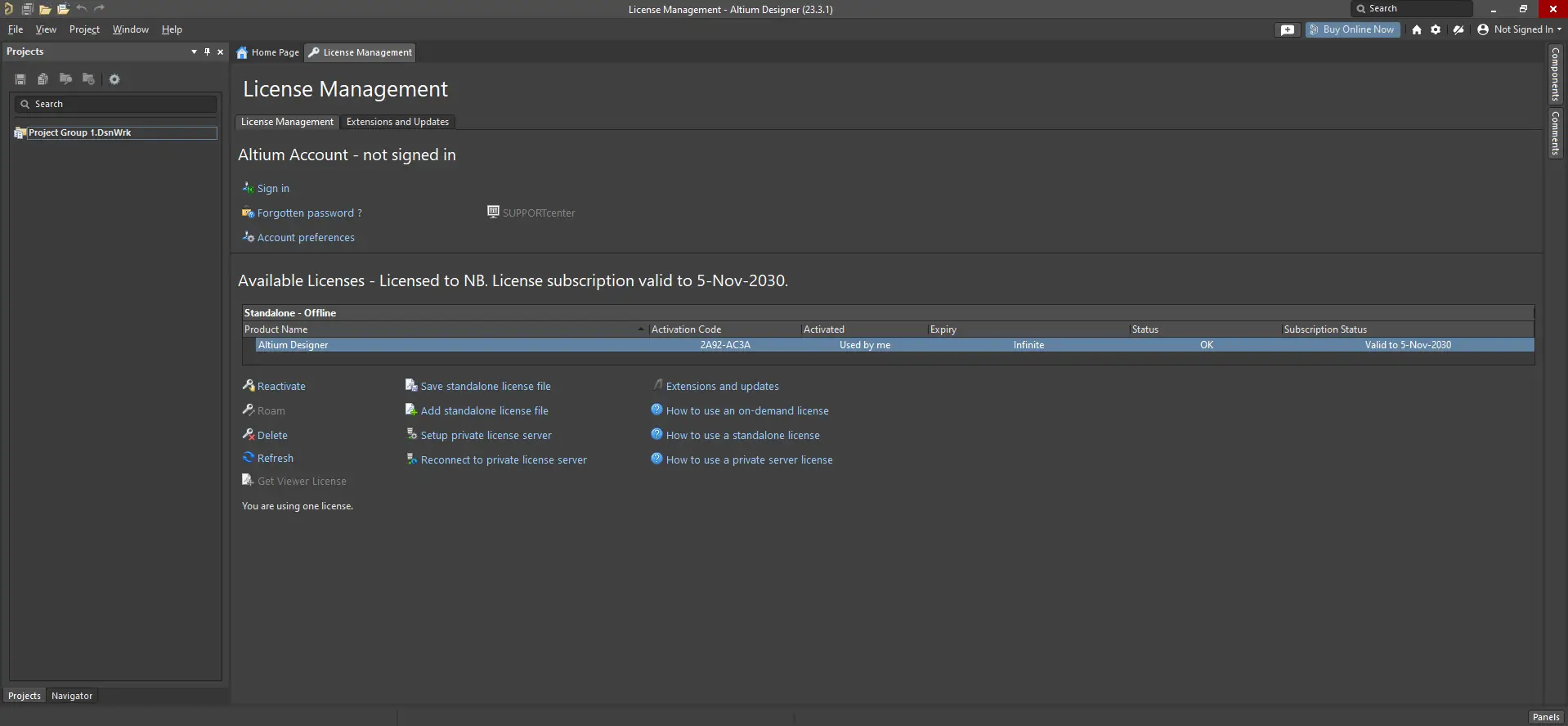Open How to use an on-demand license help

[x=747, y=410]
